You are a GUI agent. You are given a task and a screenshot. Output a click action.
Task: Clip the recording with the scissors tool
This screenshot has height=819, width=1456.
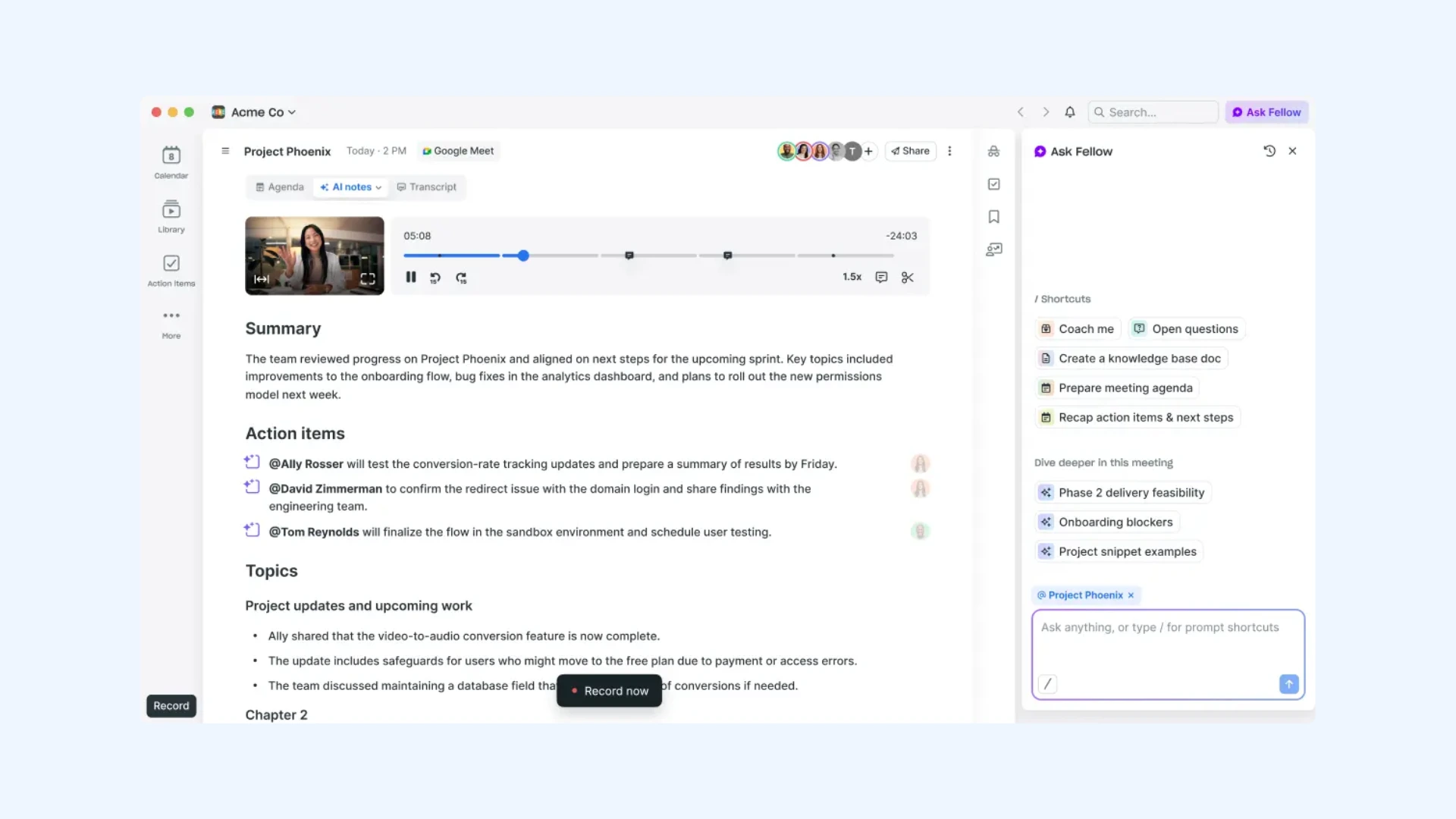(x=908, y=278)
